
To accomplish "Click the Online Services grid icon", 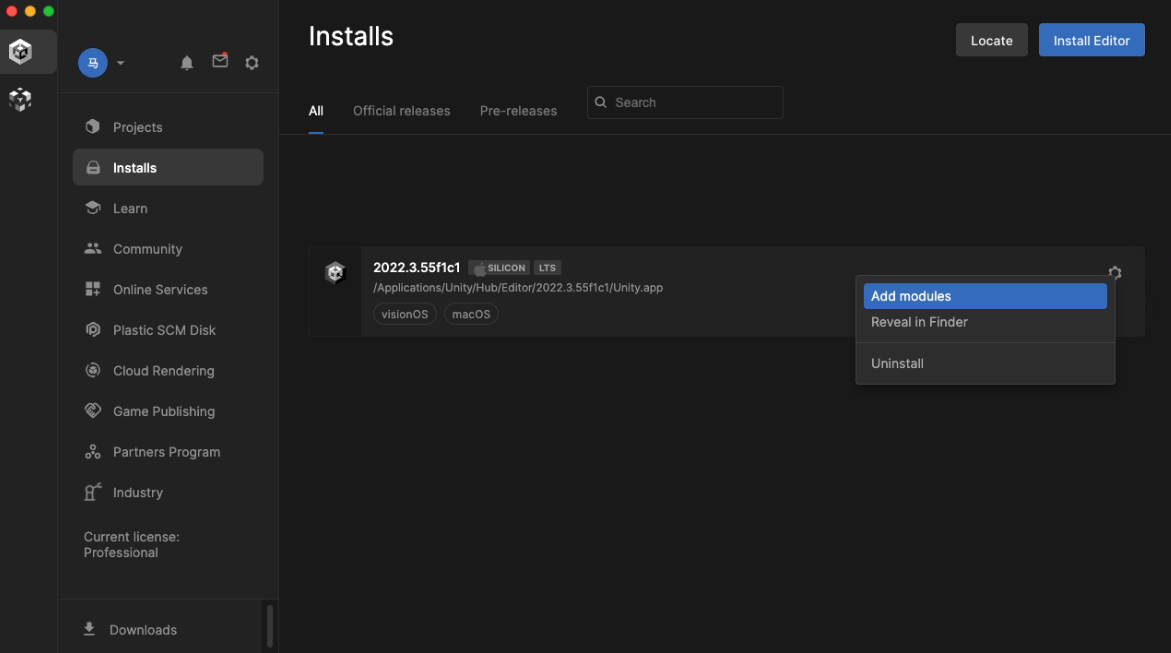I will pos(93,289).
